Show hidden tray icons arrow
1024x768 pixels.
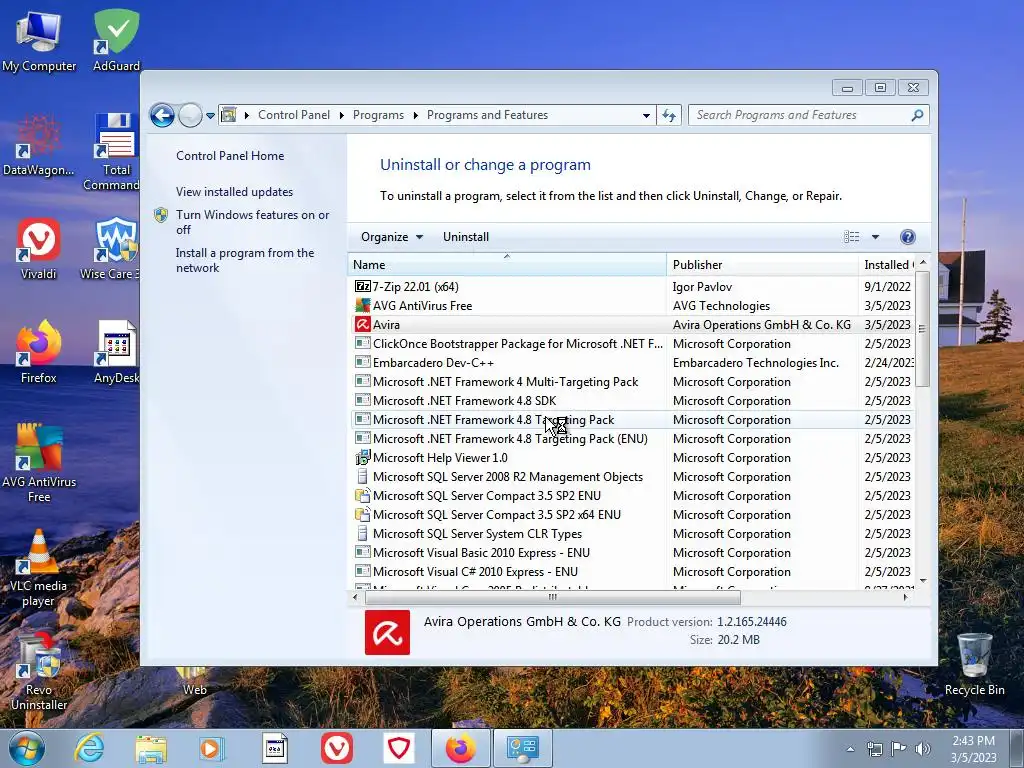[x=850, y=749]
